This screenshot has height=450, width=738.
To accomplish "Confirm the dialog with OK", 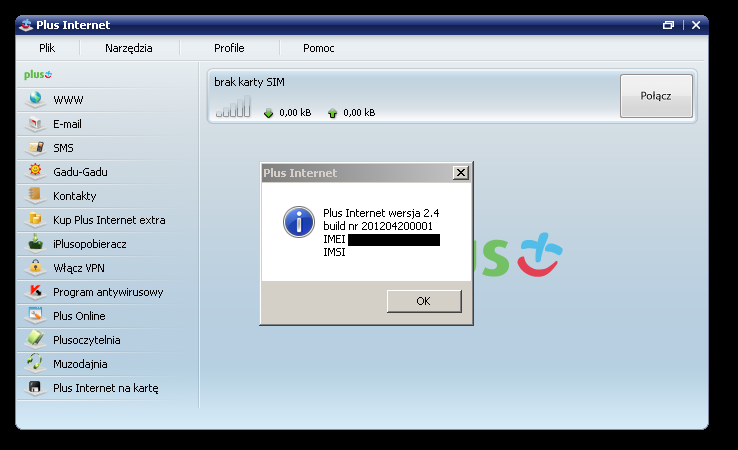I will [424, 301].
